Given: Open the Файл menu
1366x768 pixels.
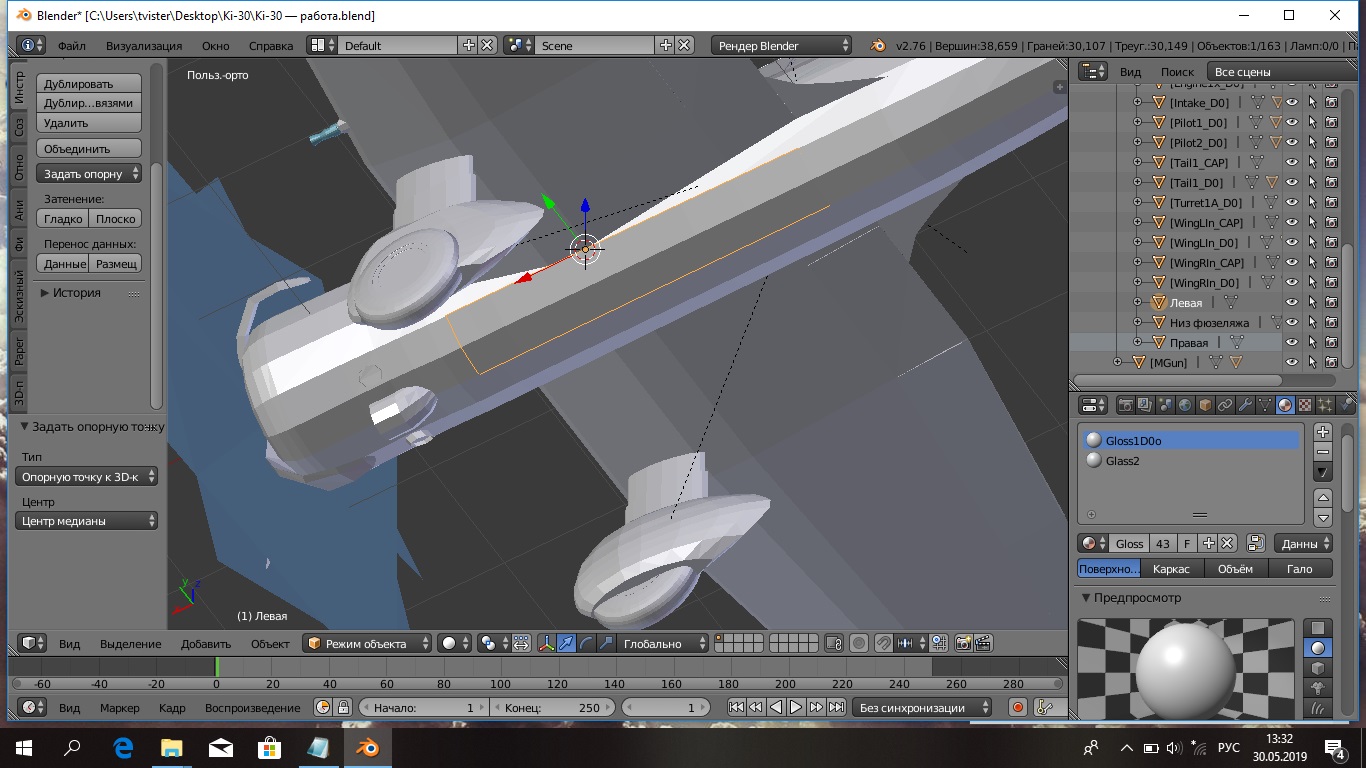Looking at the screenshot, I should pyautogui.click(x=71, y=46).
